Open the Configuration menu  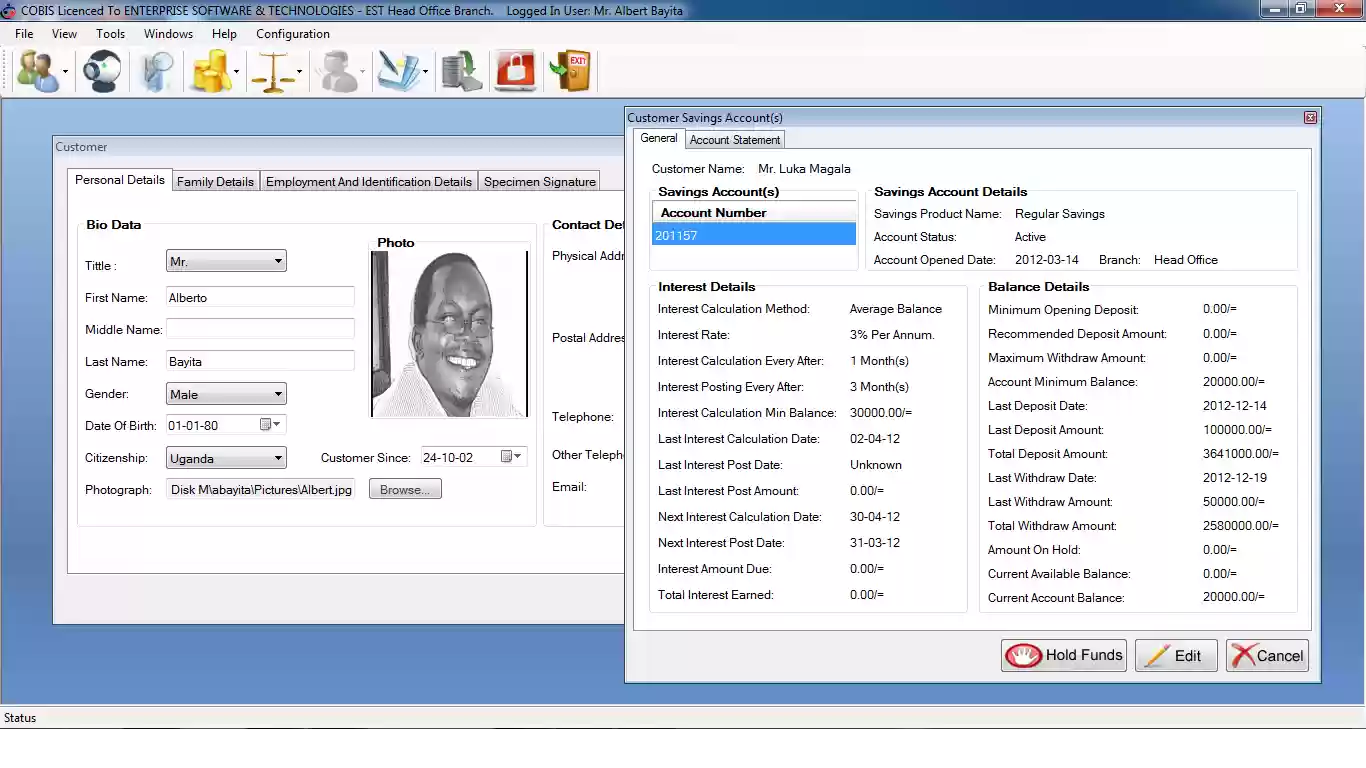pyautogui.click(x=292, y=34)
